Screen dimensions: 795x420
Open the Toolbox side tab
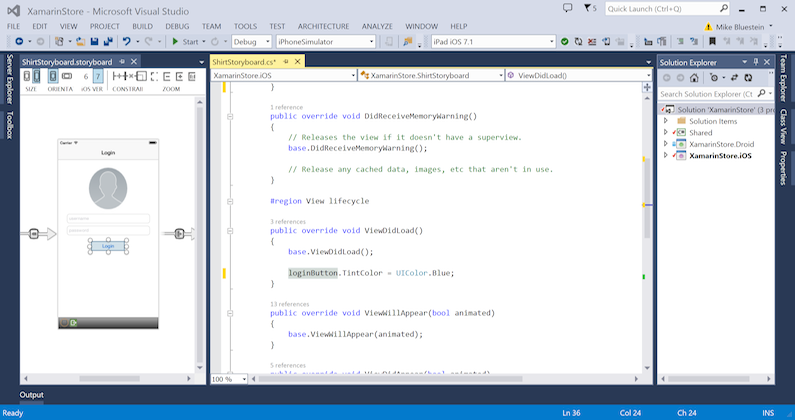click(9, 125)
